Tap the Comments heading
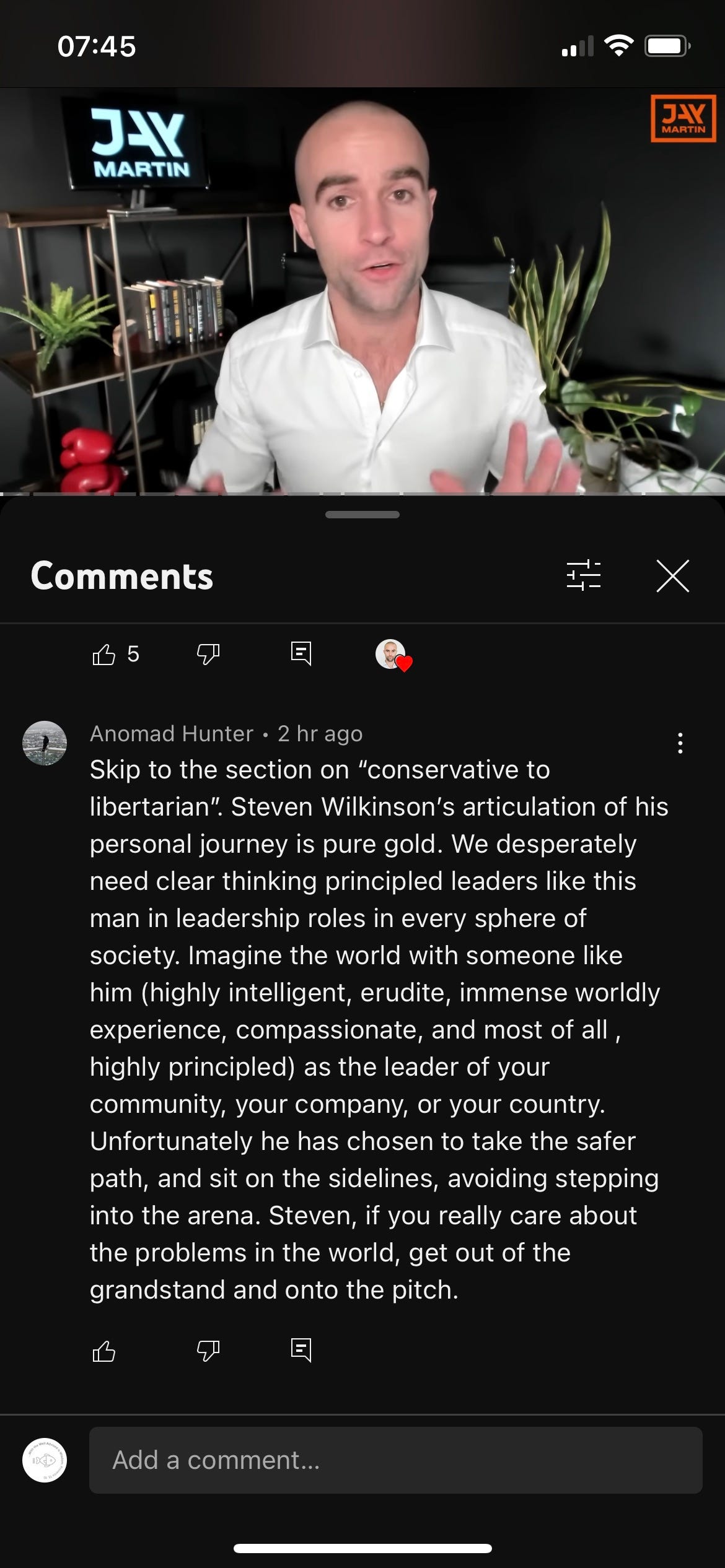Screen dimensions: 725x1568 (x=122, y=576)
